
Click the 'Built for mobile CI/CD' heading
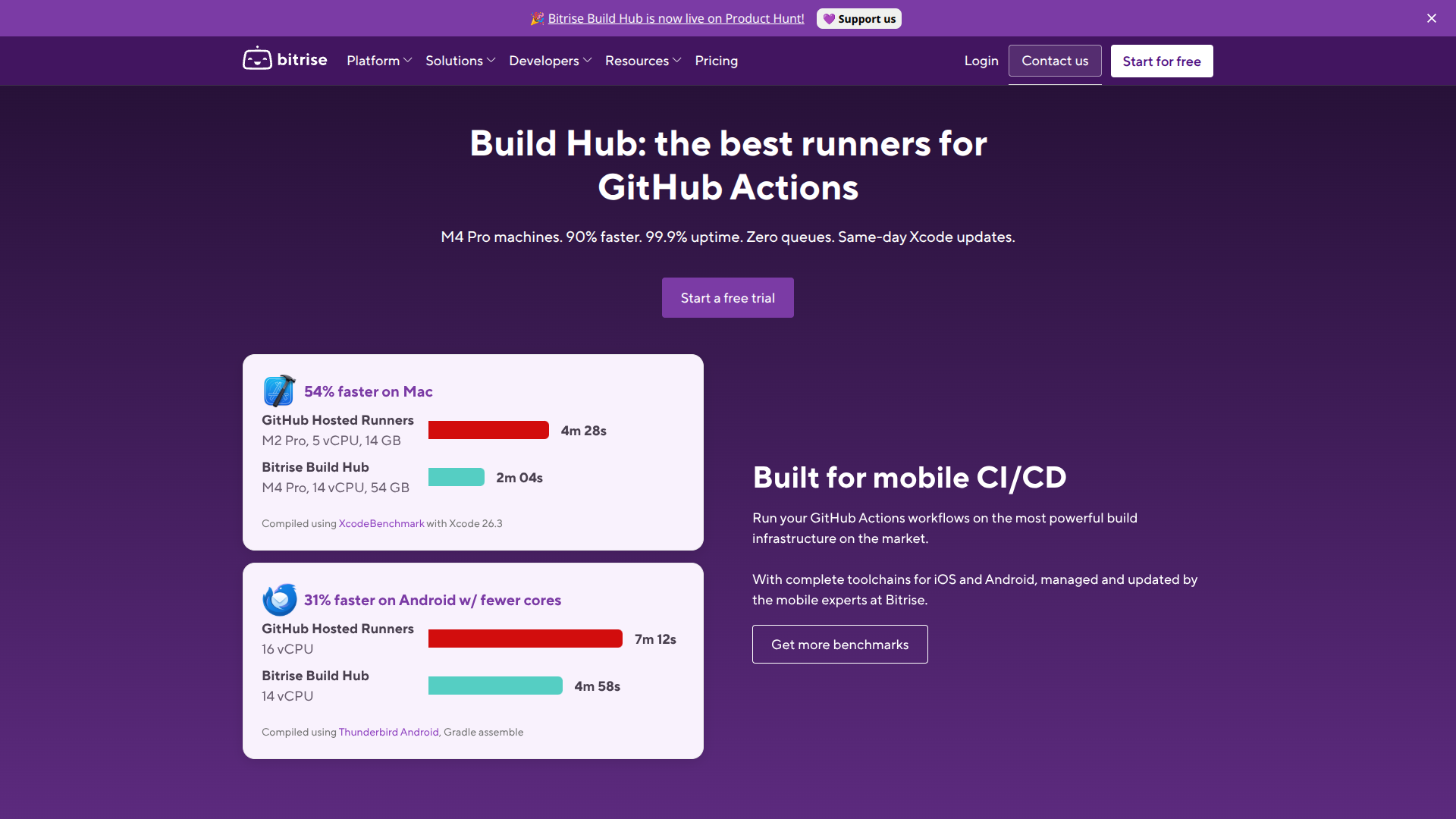click(x=909, y=478)
